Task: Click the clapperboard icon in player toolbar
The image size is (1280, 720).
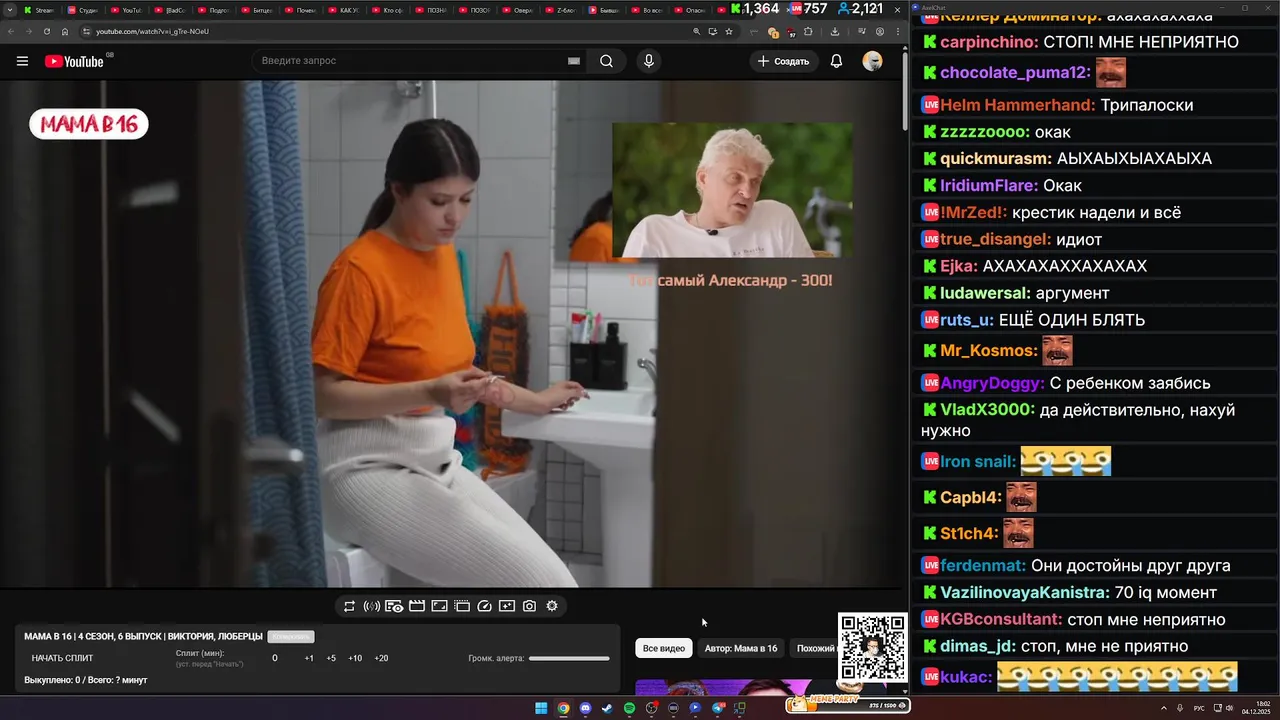Action: point(417,606)
